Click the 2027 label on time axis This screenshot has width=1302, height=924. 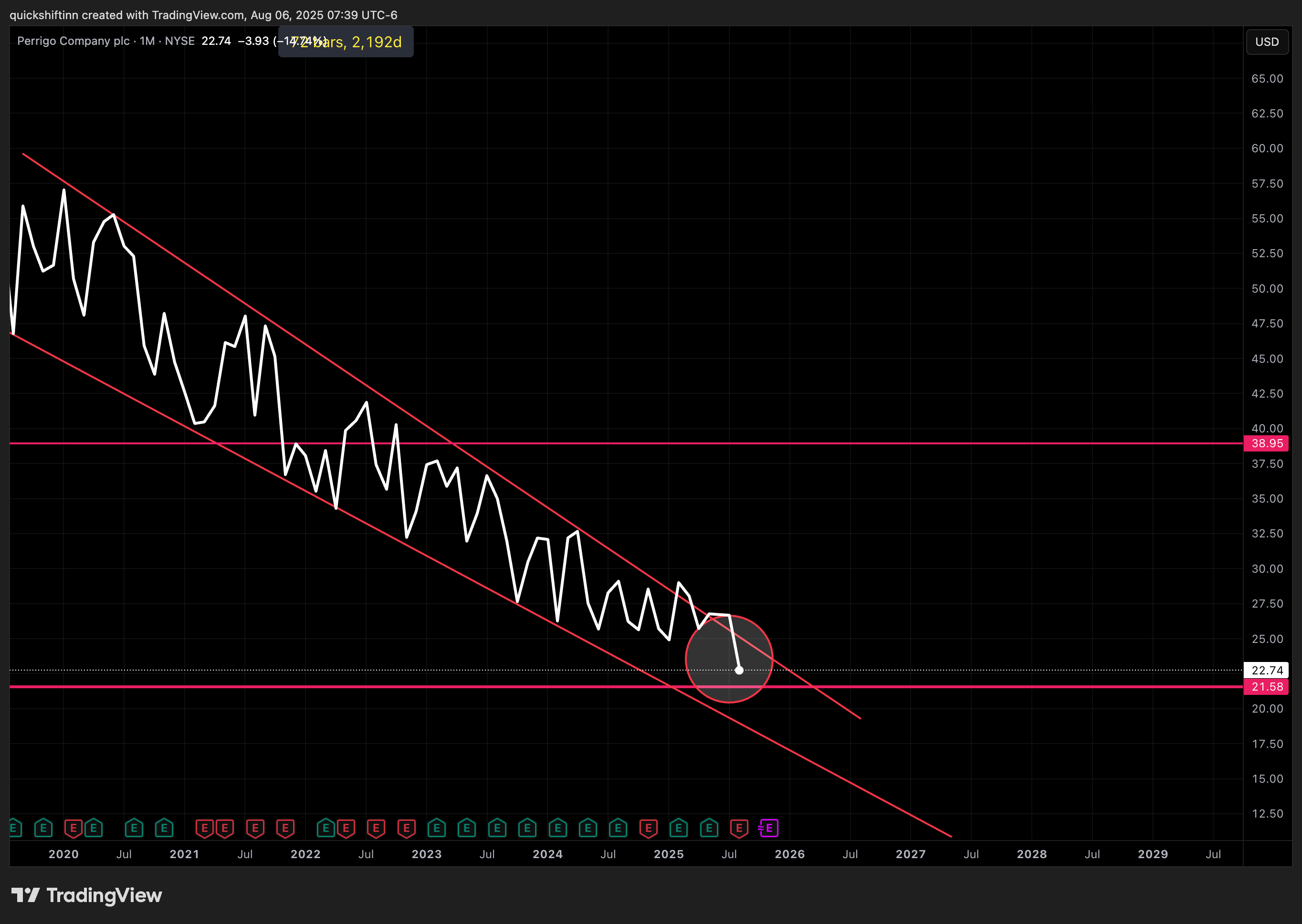tap(911, 854)
